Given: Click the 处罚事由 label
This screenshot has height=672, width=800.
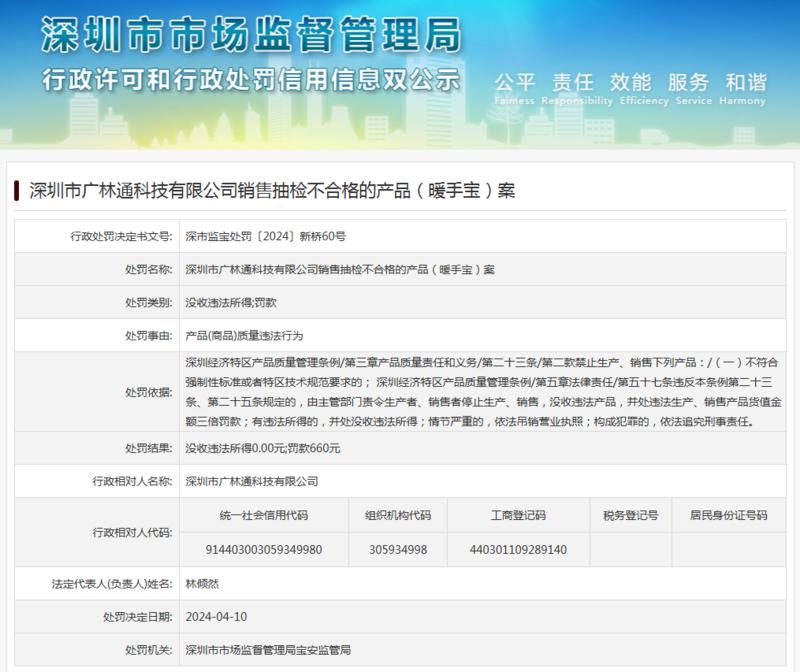Looking at the screenshot, I should 148,336.
